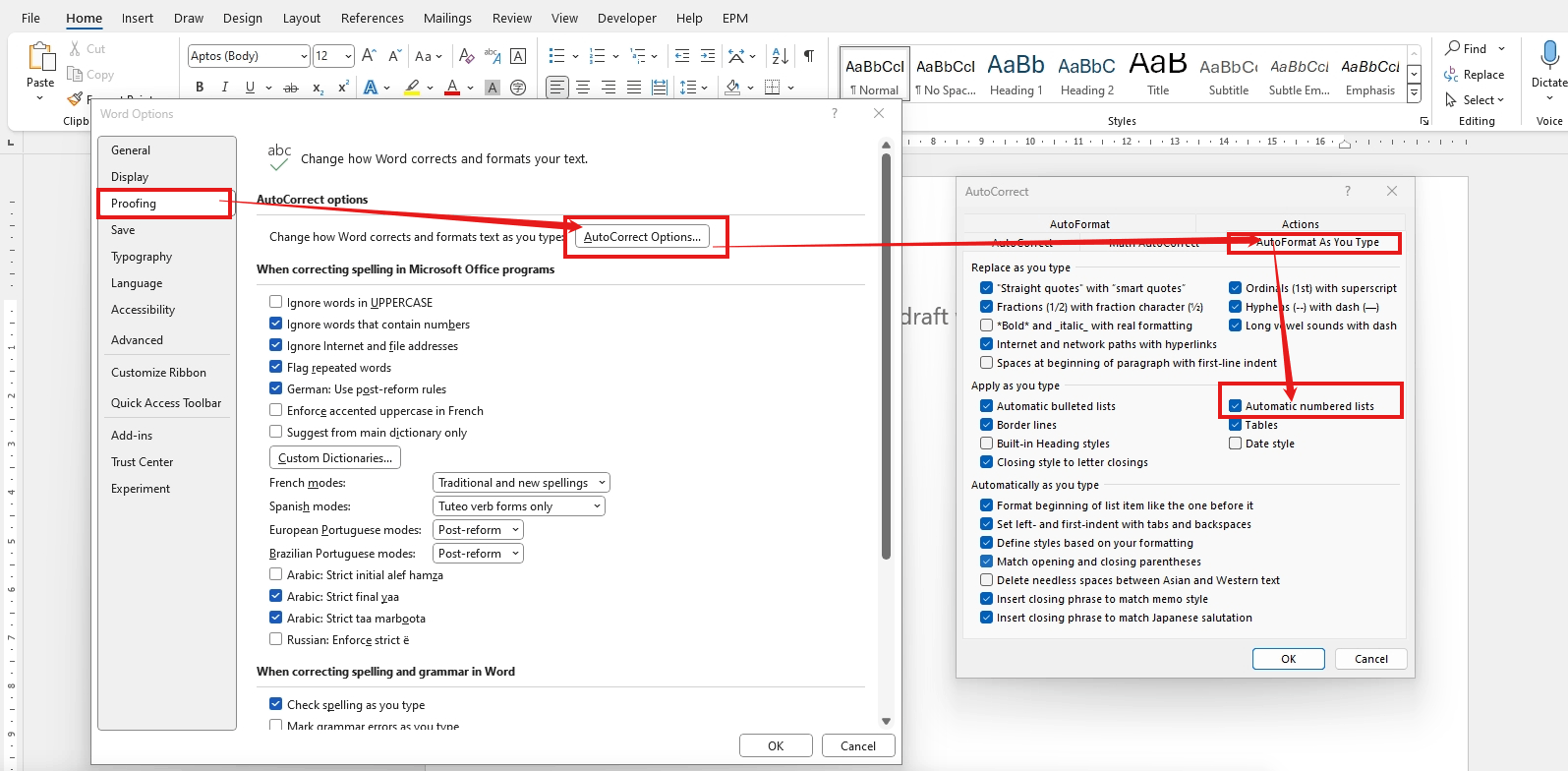Screen dimensions: 1568x771
Task: Toggle Fractions with fraction character checkbox
Action: (x=986, y=306)
